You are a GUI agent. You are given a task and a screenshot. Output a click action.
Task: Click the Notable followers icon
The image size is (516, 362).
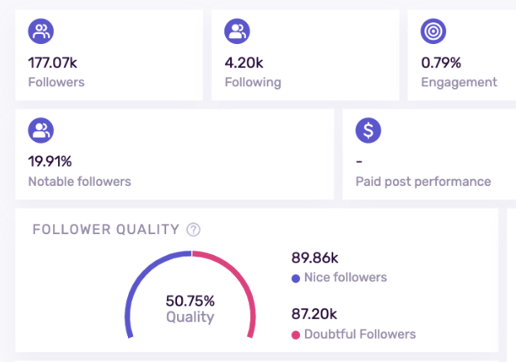pos(41,130)
